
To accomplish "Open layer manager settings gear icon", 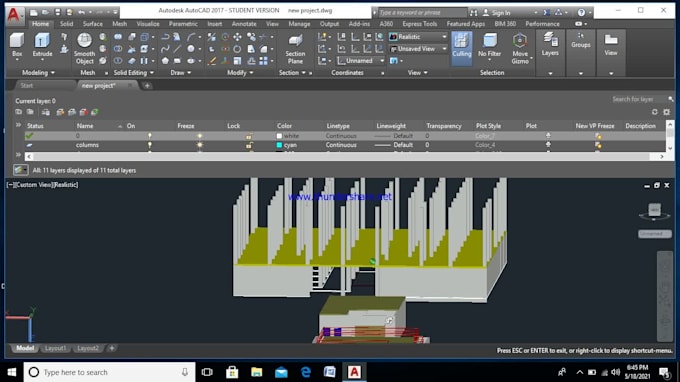I will click(x=667, y=112).
